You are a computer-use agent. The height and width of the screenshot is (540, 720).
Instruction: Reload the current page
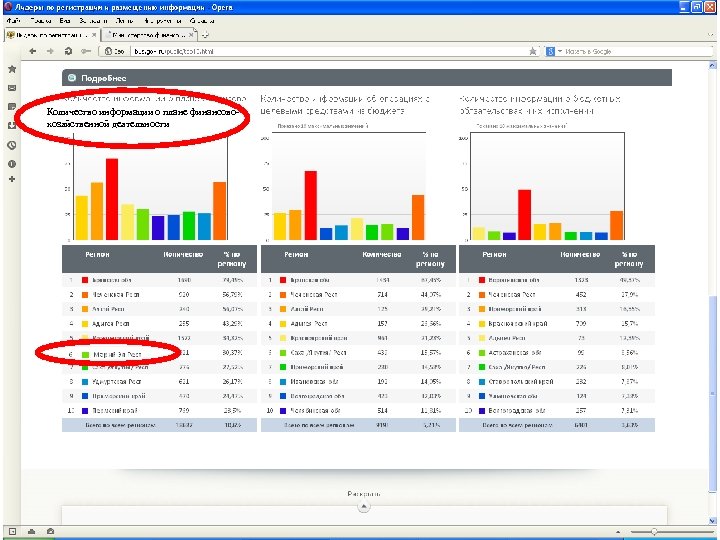tap(68, 51)
